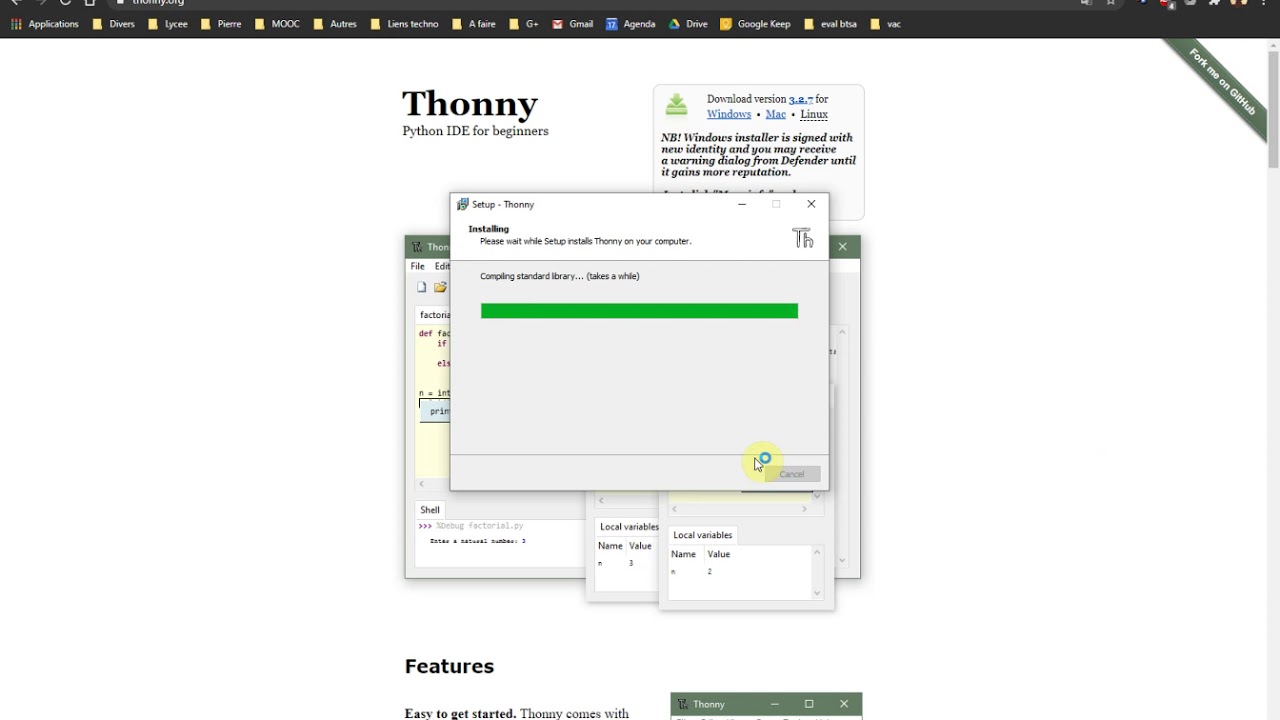Viewport: 1280px width, 720px height.
Task: Open the Divers bookmark folder
Action: click(x=113, y=24)
